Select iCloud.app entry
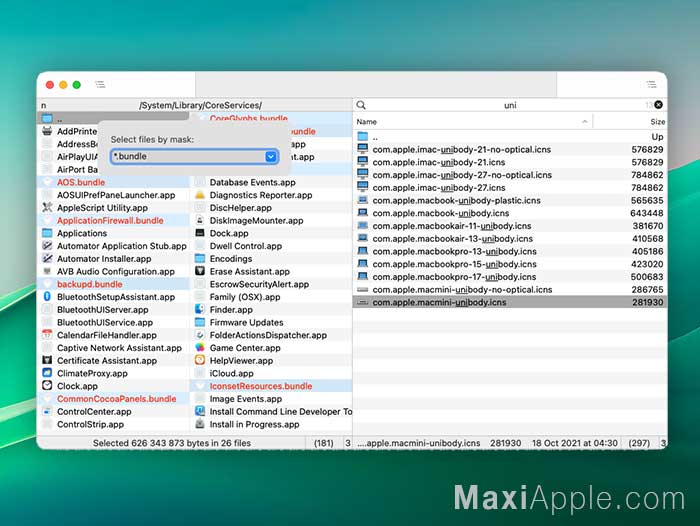Image resolution: width=700 pixels, height=526 pixels. click(231, 373)
